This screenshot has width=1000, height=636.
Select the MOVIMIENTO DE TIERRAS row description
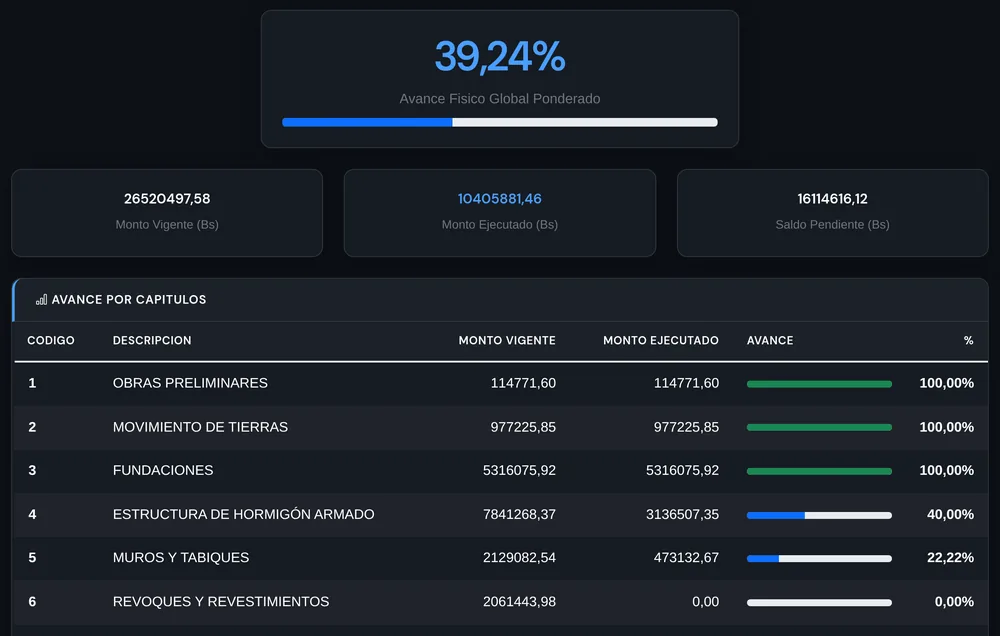coord(200,427)
